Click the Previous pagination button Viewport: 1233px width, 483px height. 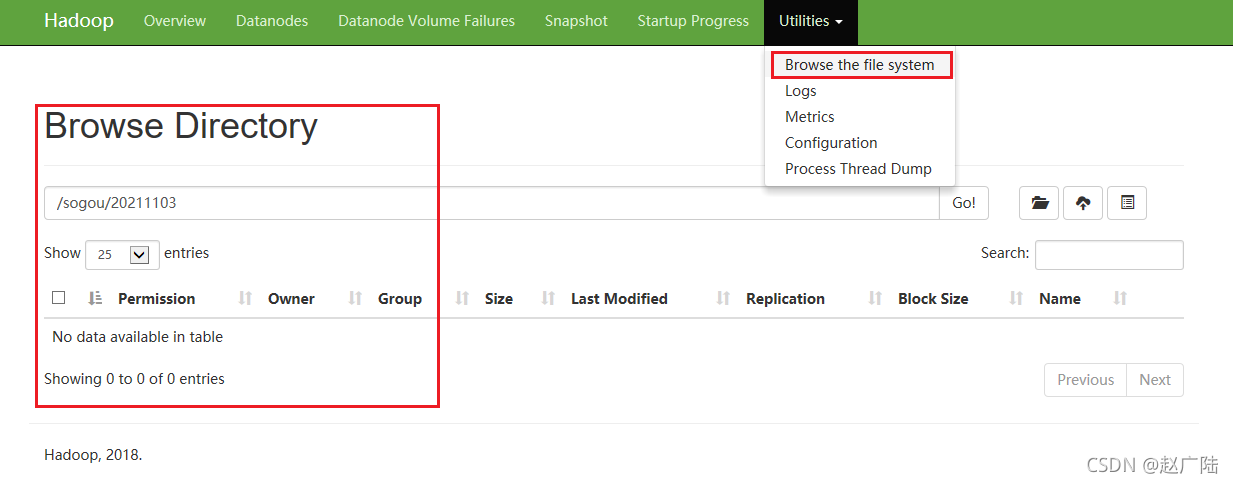coord(1085,380)
